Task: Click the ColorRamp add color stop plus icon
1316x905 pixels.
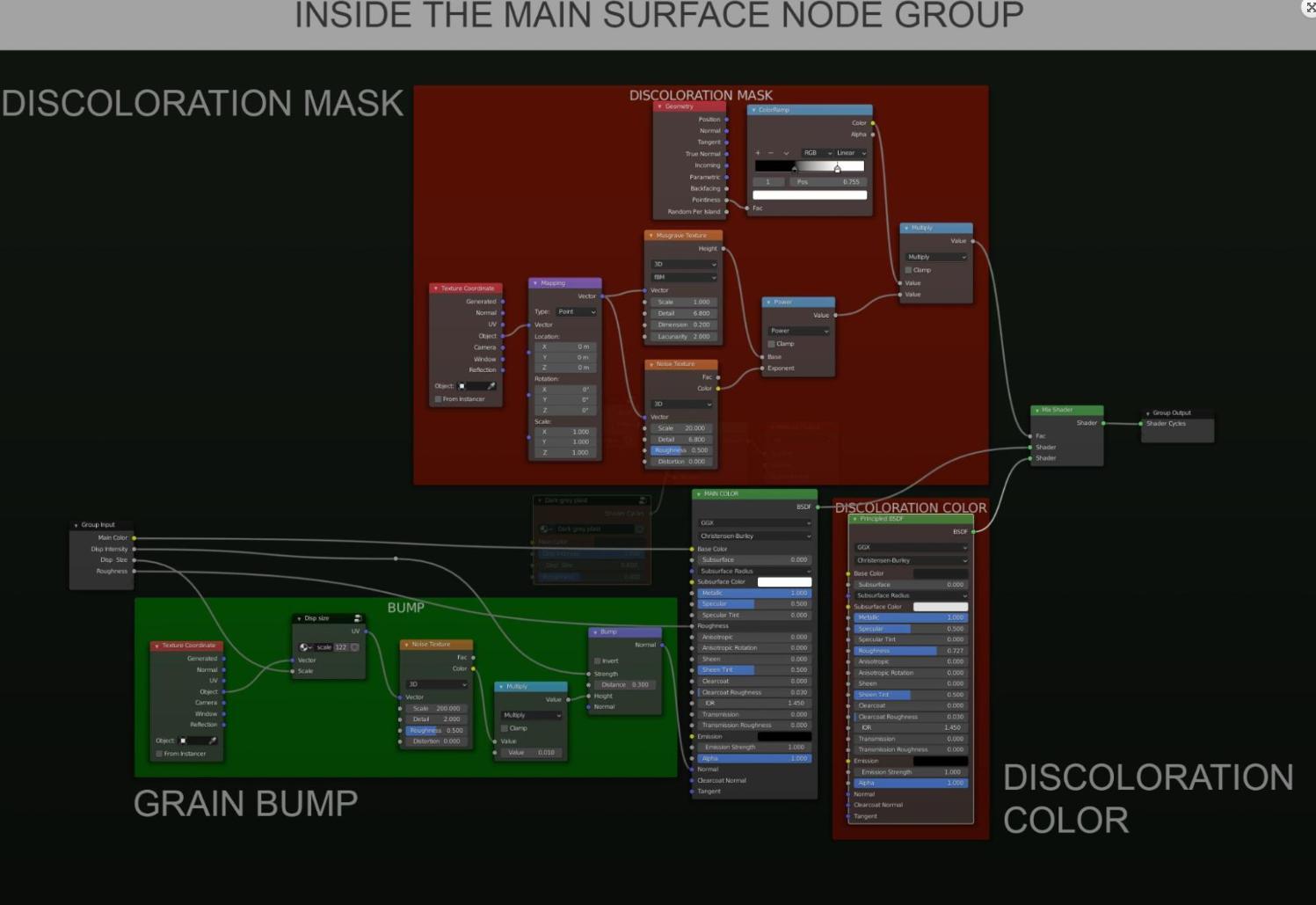Action: pyautogui.click(x=758, y=153)
